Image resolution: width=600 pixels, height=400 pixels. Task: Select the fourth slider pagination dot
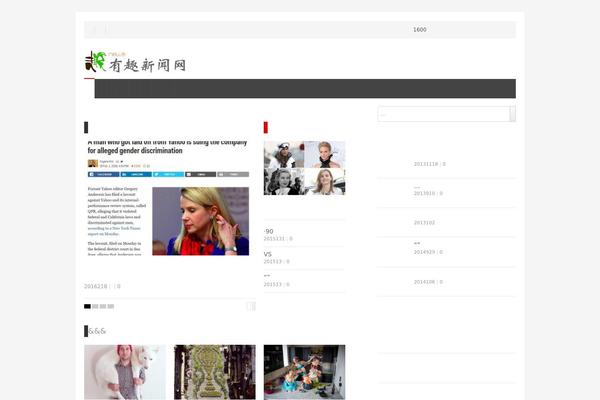click(111, 306)
